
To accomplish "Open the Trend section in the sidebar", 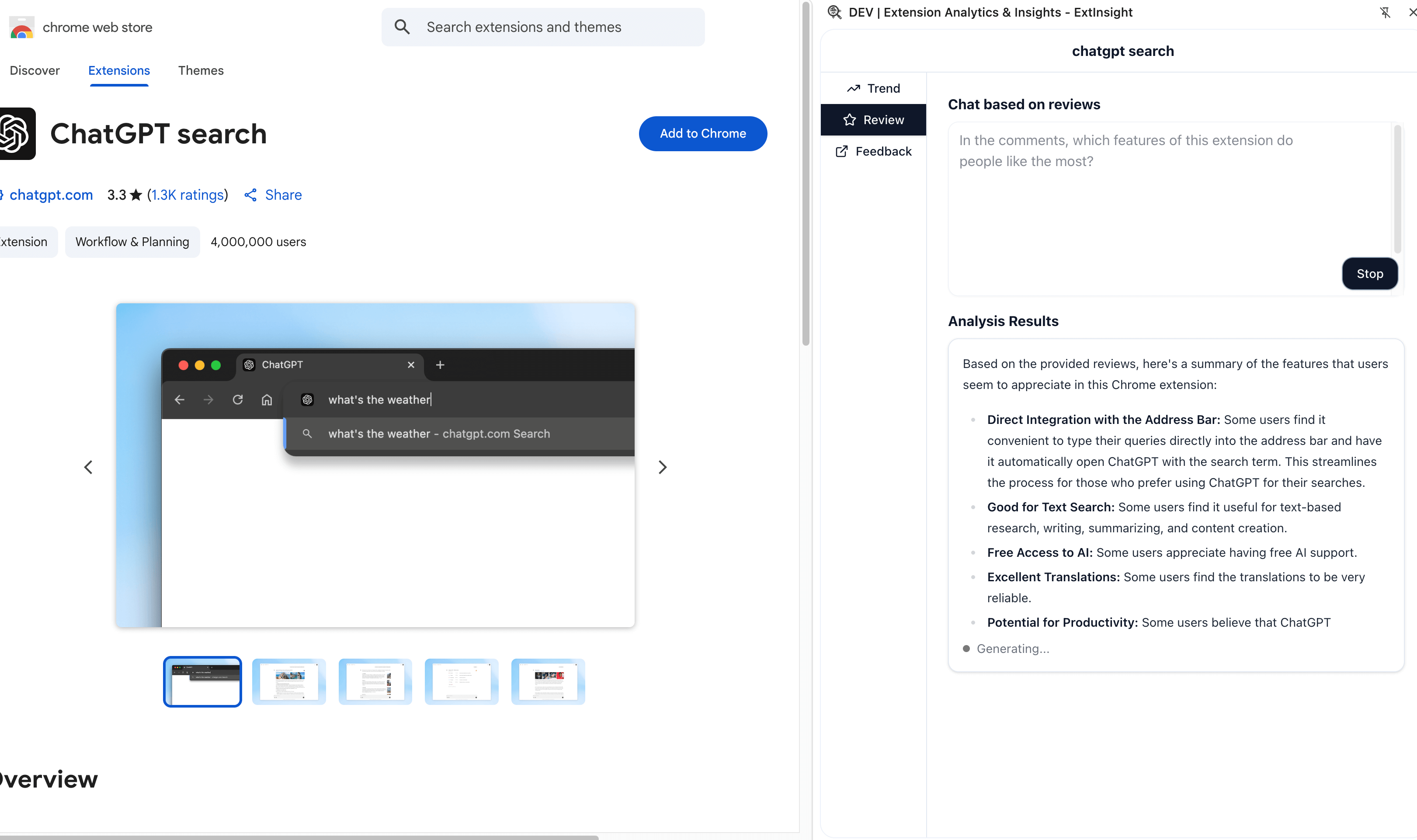I will (x=873, y=88).
